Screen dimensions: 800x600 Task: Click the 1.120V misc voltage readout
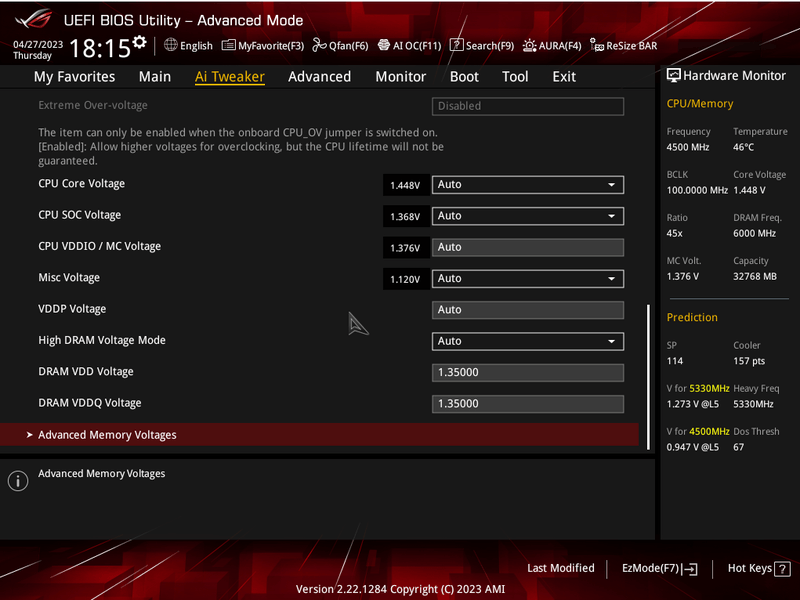[x=405, y=279]
